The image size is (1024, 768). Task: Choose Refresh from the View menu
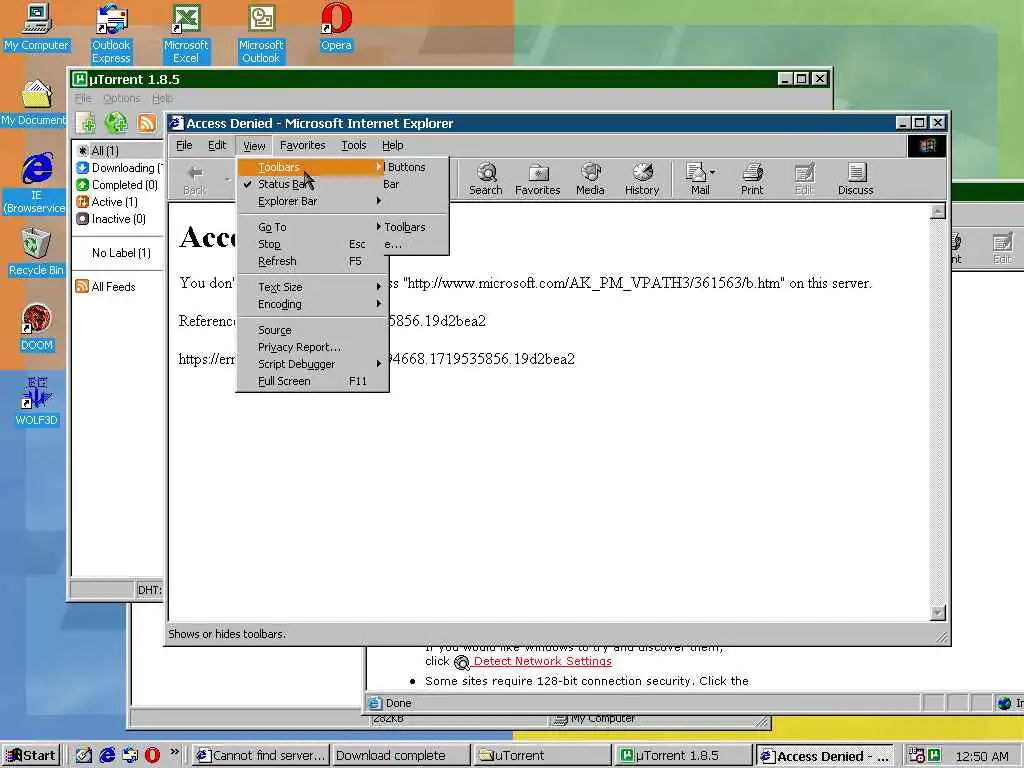[x=312, y=261]
